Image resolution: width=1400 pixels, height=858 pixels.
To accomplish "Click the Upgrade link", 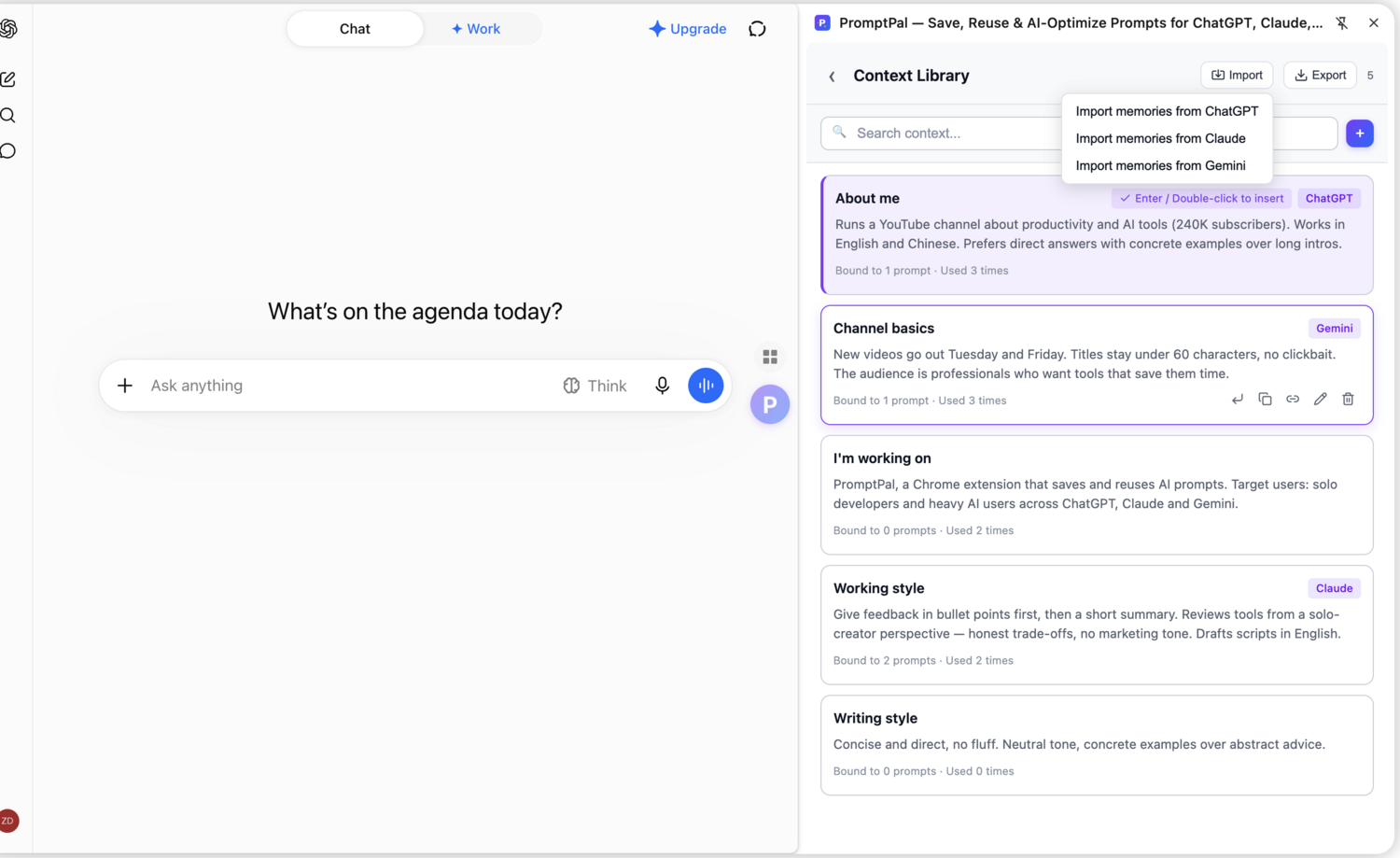I will pos(687,29).
